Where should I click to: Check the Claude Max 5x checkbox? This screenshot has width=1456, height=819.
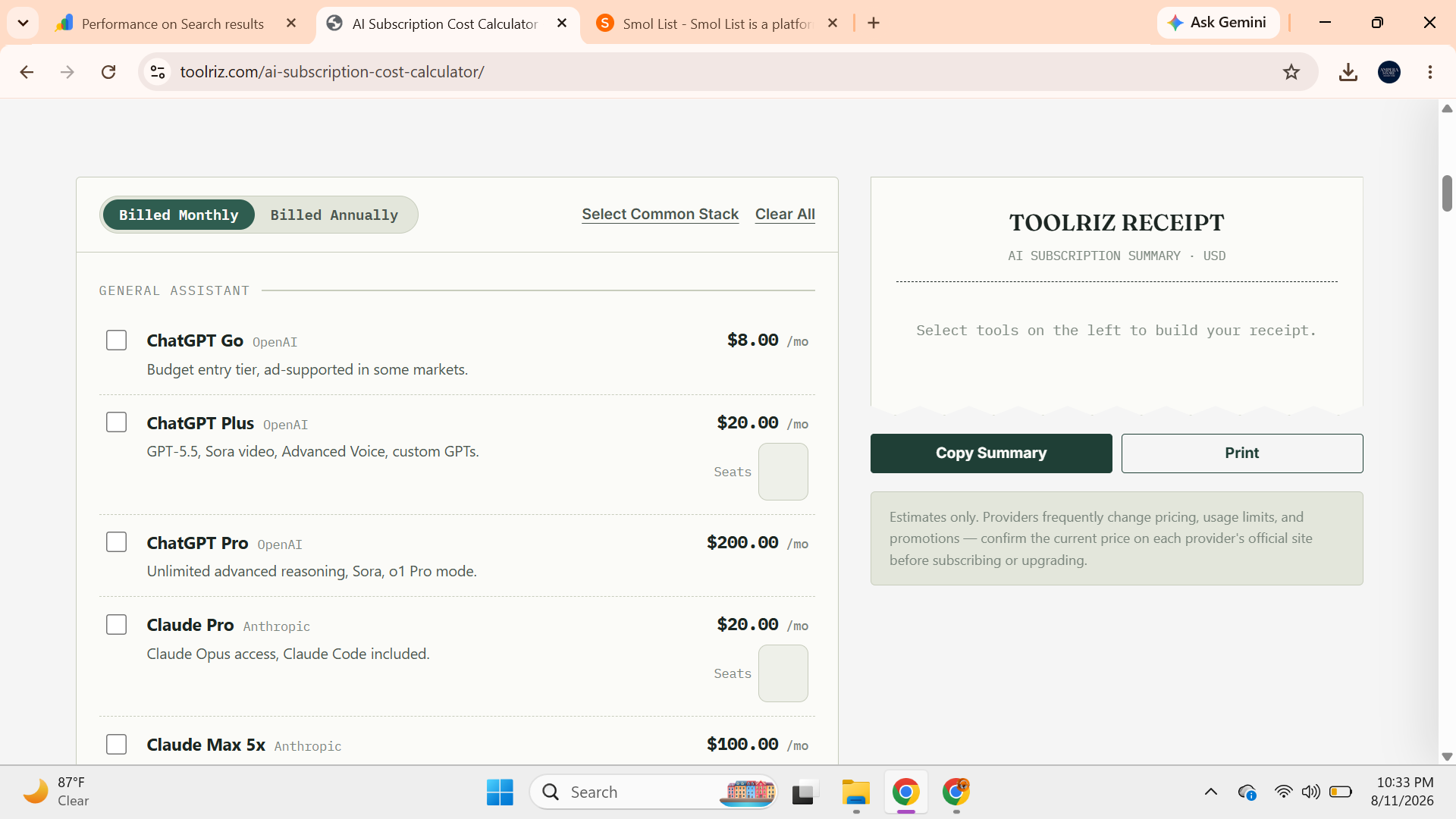coord(116,745)
